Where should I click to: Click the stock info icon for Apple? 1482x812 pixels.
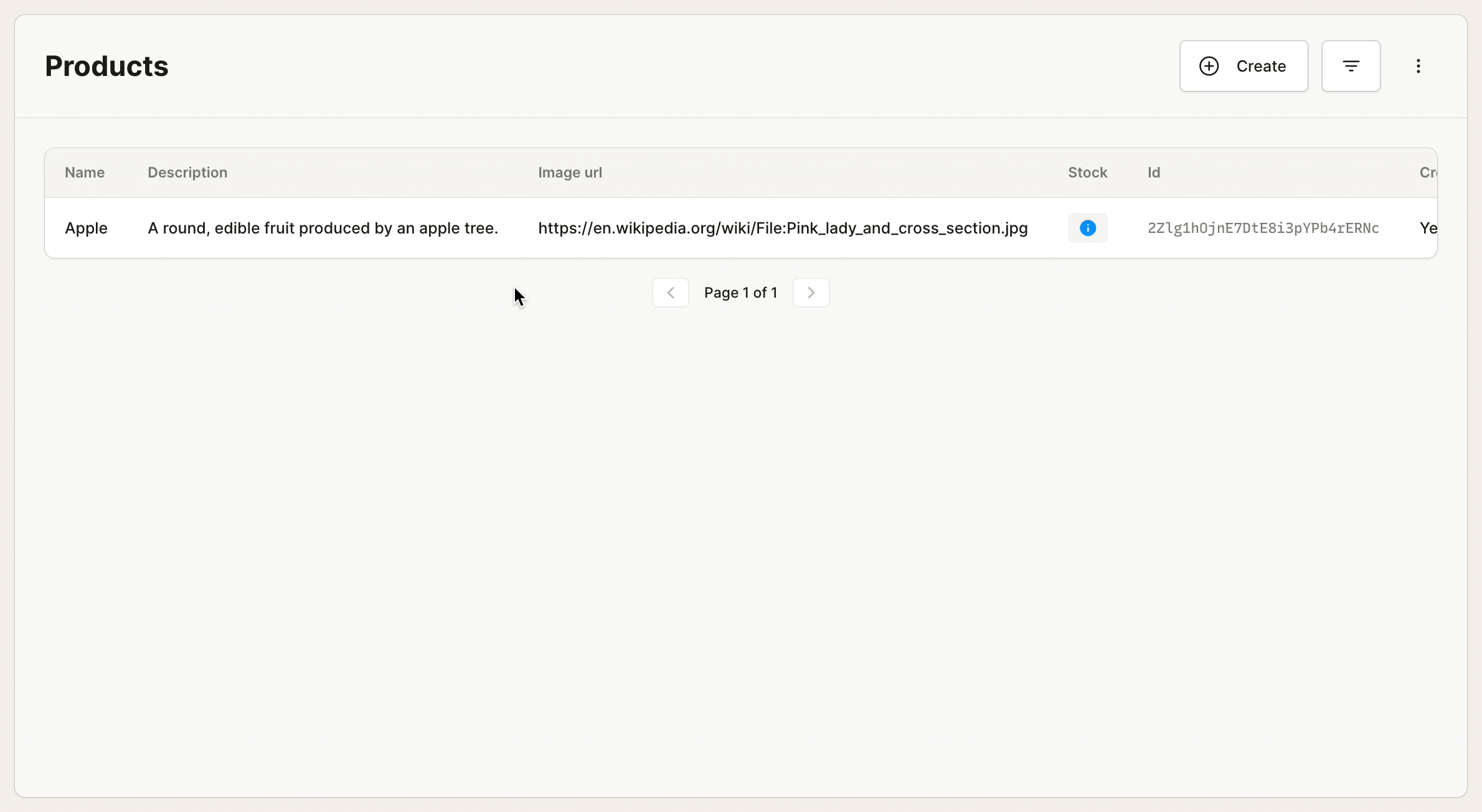[1088, 228]
